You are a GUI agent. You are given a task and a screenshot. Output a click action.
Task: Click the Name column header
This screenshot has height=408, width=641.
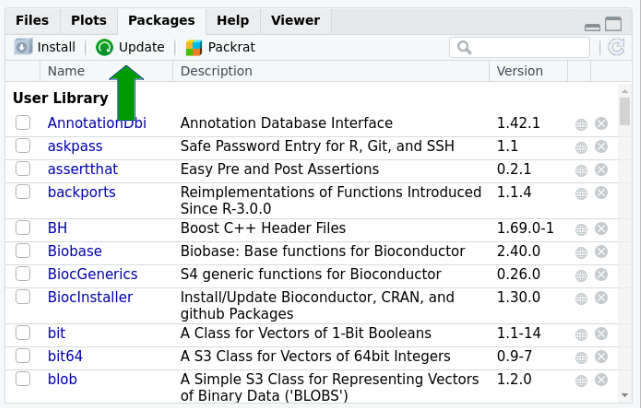coord(106,71)
